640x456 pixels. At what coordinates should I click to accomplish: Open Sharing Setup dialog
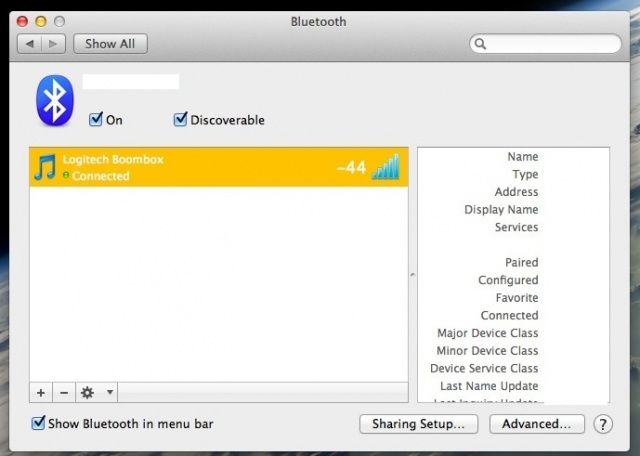tap(418, 424)
